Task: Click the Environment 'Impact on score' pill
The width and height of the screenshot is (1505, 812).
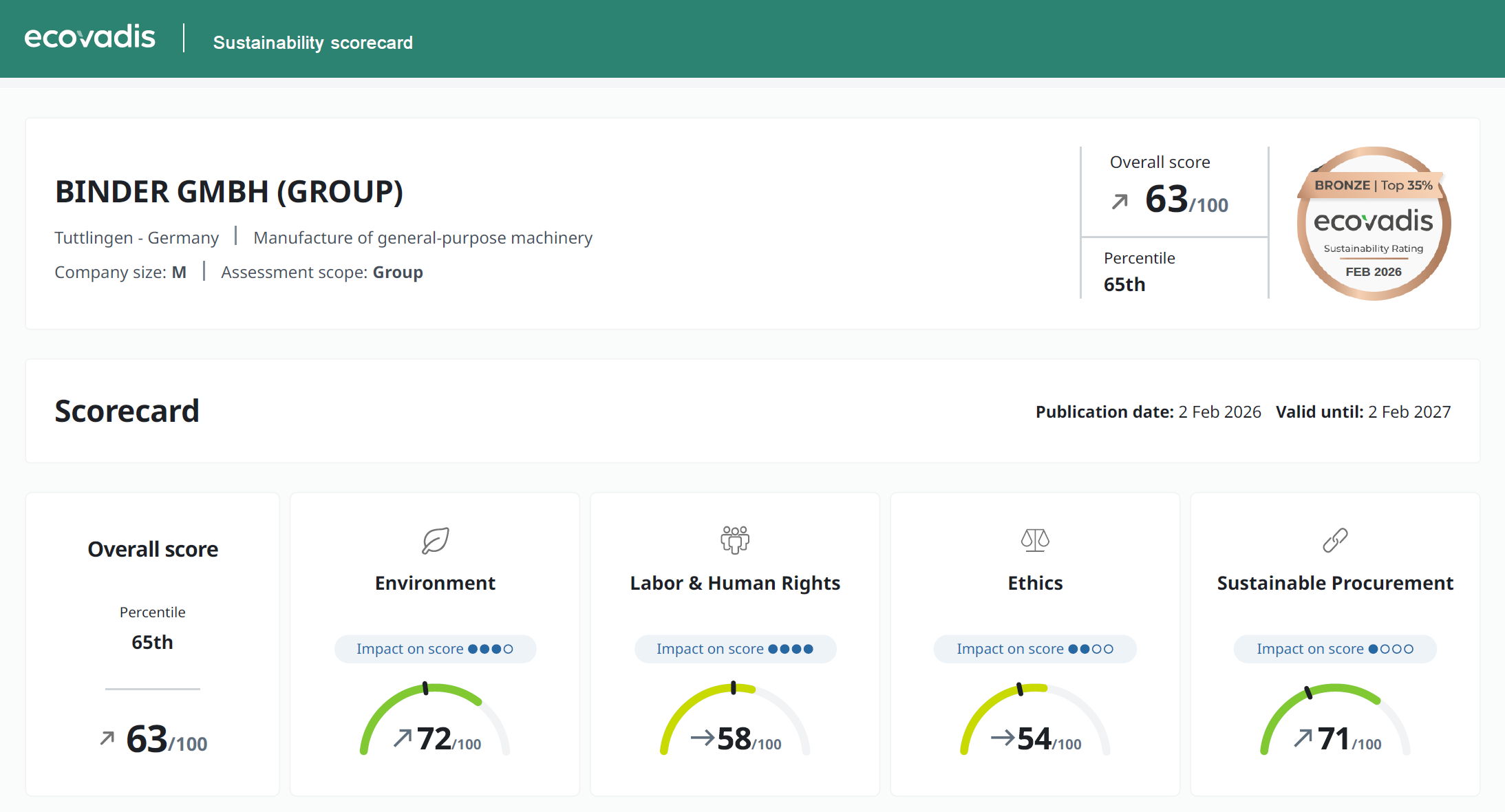Action: [435, 649]
